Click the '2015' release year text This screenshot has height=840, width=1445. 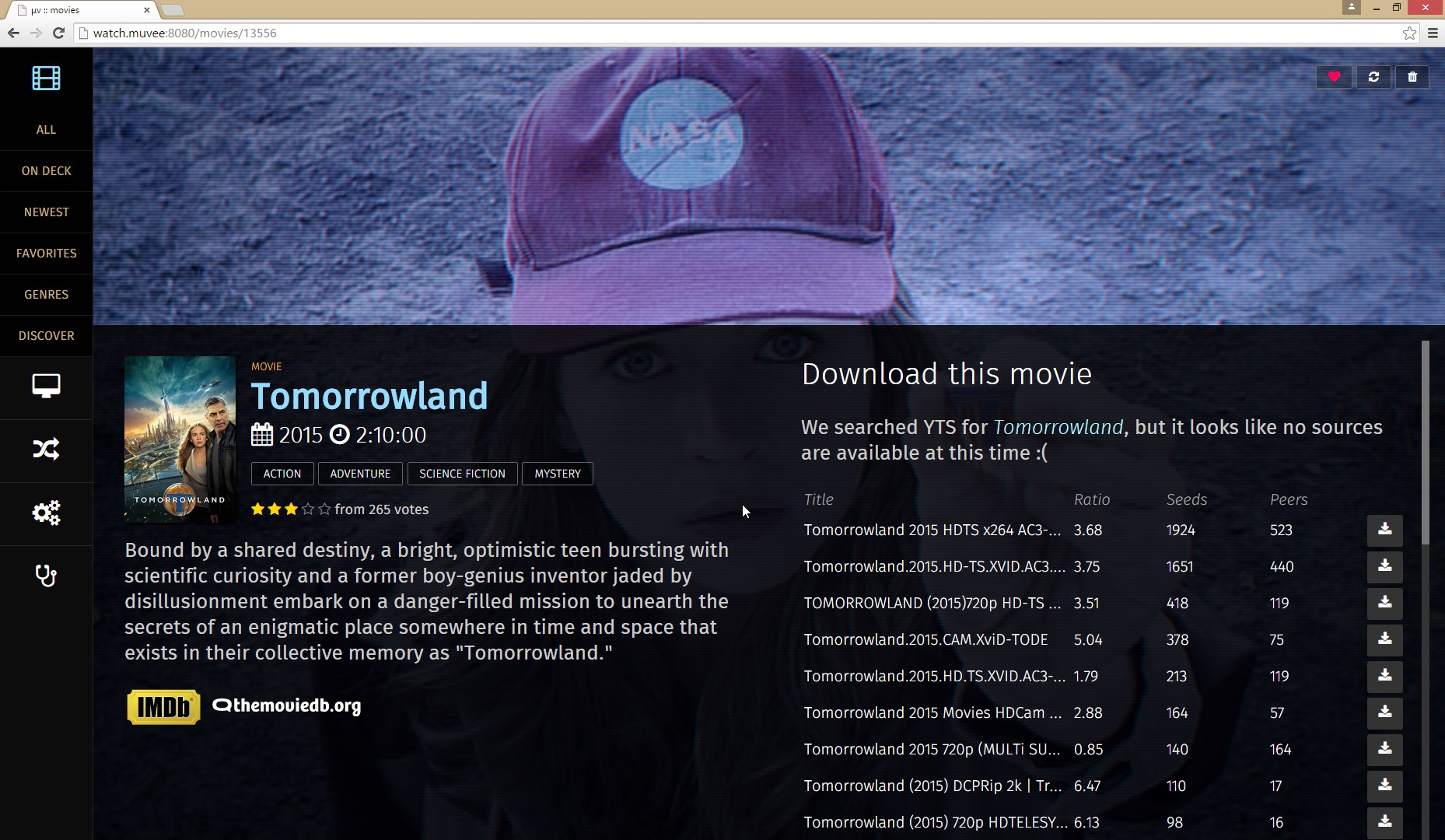(300, 435)
